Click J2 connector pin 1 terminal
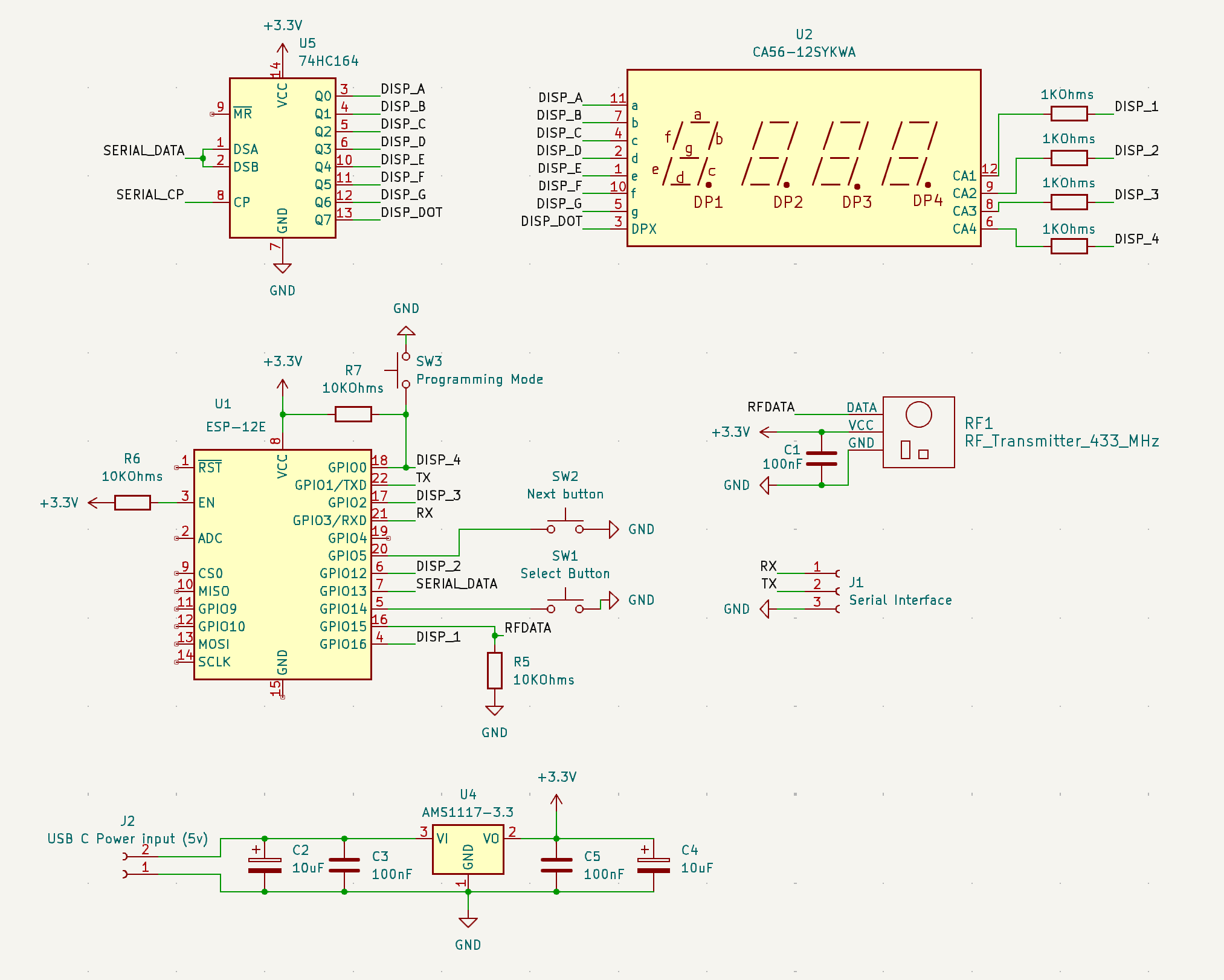 [x=126, y=874]
